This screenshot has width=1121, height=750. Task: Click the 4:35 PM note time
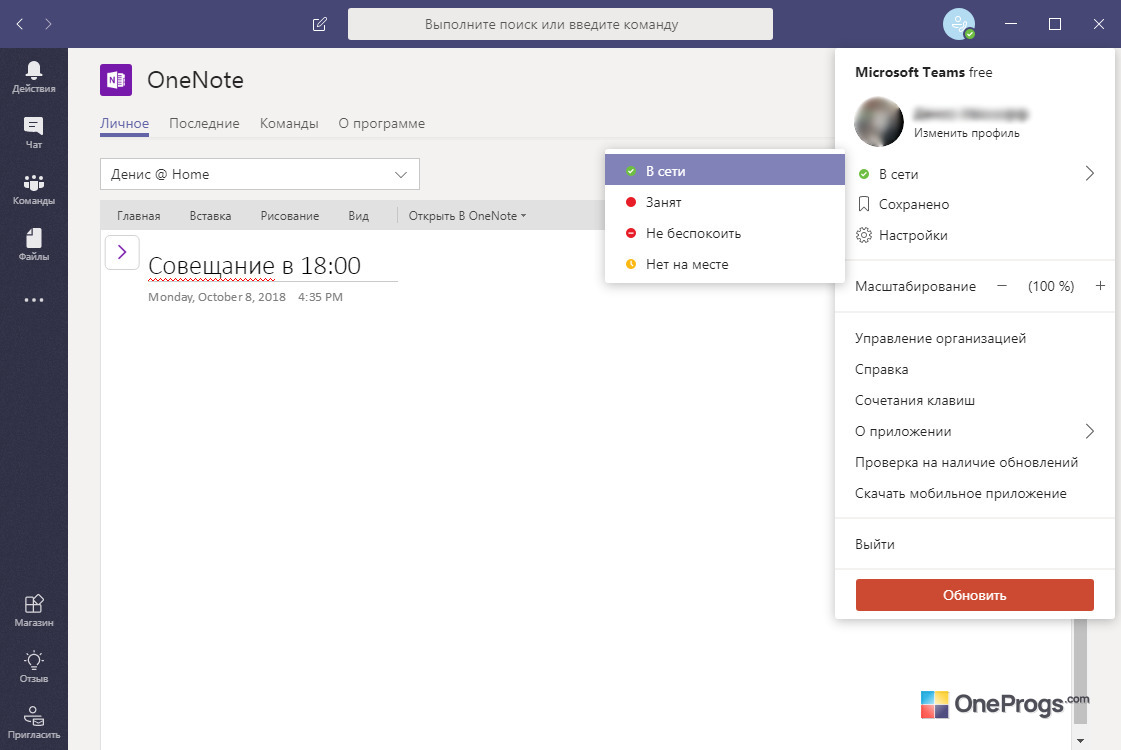click(320, 297)
